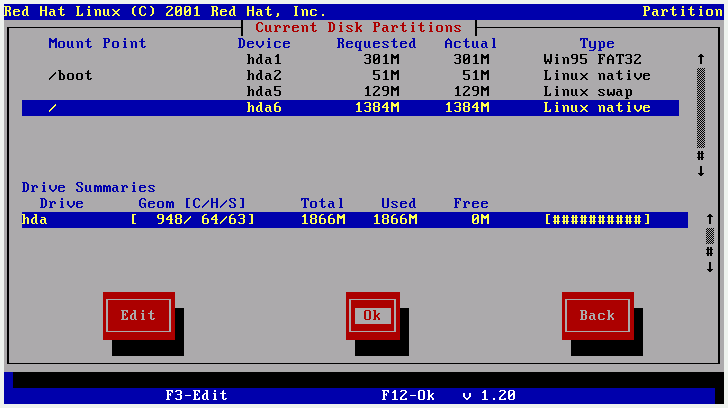Click the Mount Point column header

[98, 44]
